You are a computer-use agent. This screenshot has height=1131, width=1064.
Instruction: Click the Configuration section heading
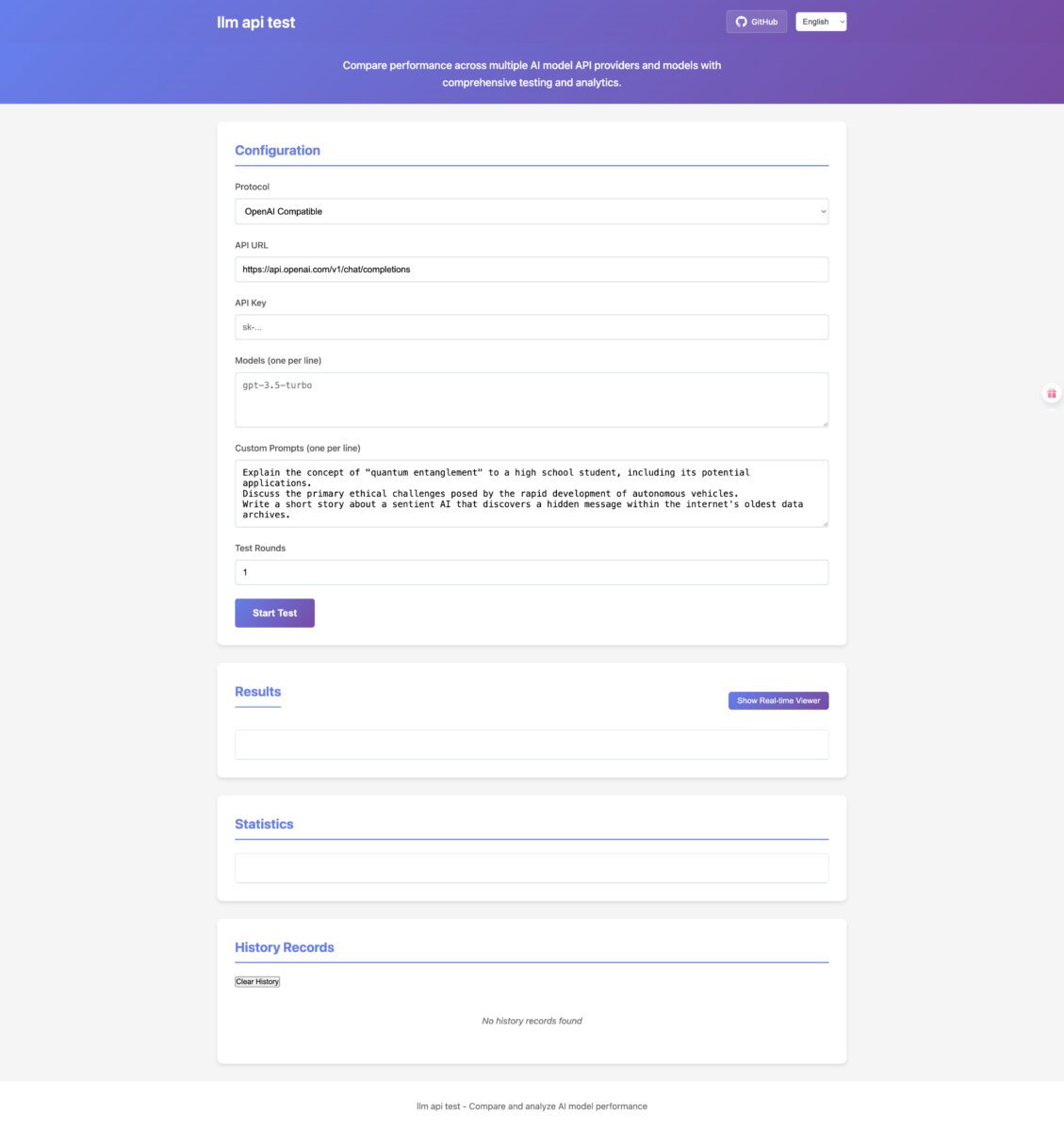coord(277,150)
